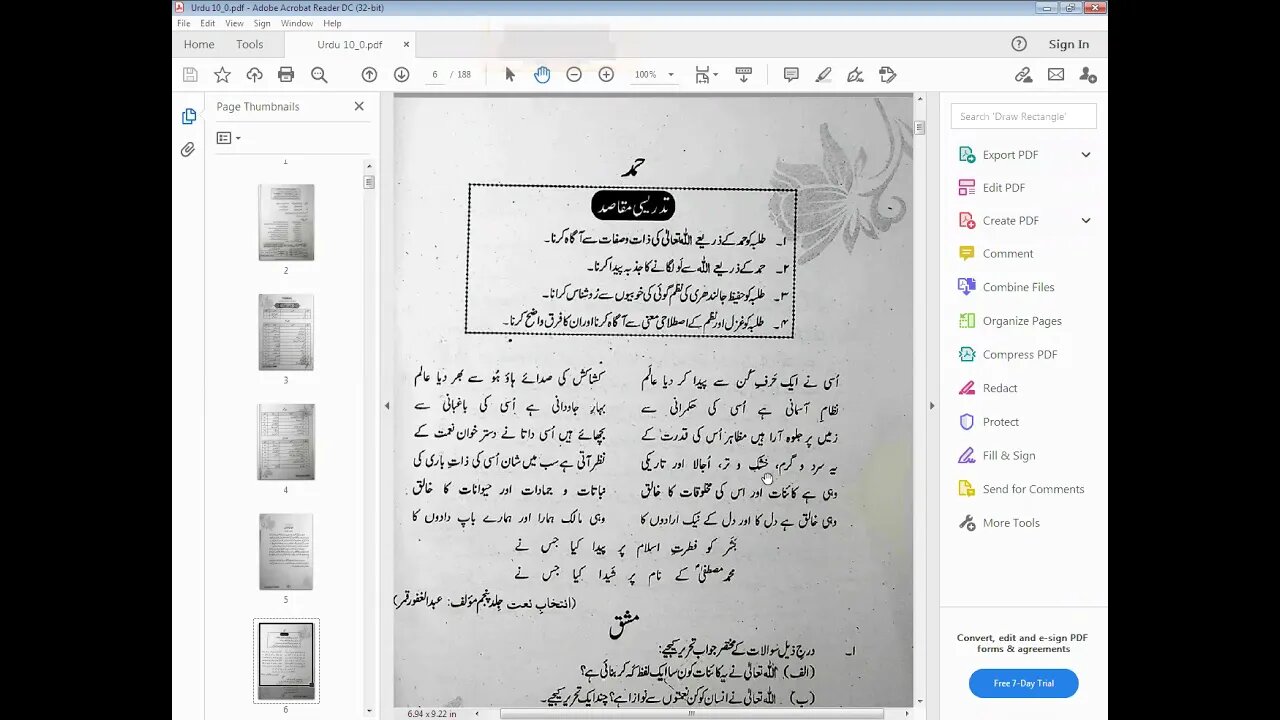The width and height of the screenshot is (1280, 720).
Task: Close the Page Thumbnails panel
Action: [x=359, y=106]
